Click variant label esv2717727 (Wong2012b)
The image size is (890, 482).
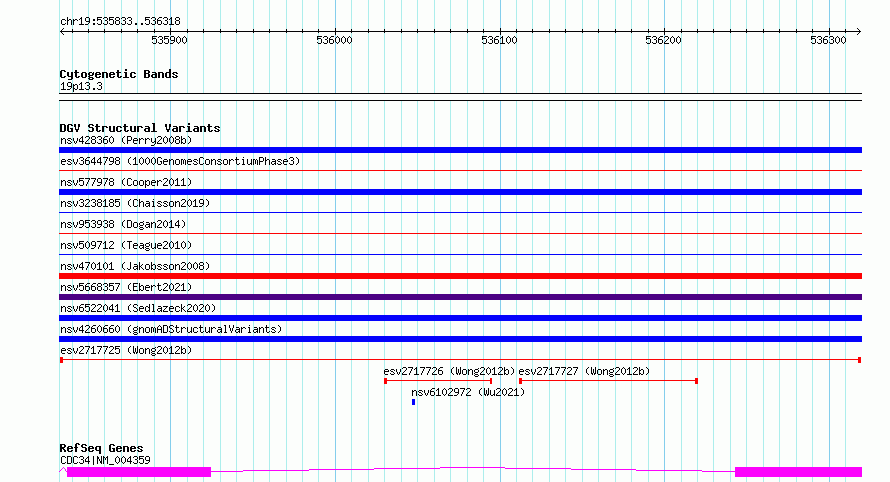click(x=584, y=371)
